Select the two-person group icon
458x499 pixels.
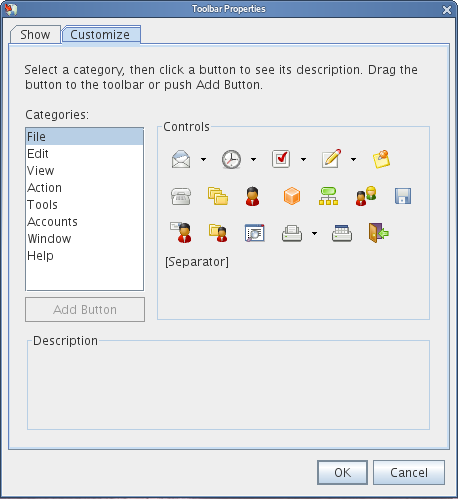point(366,196)
